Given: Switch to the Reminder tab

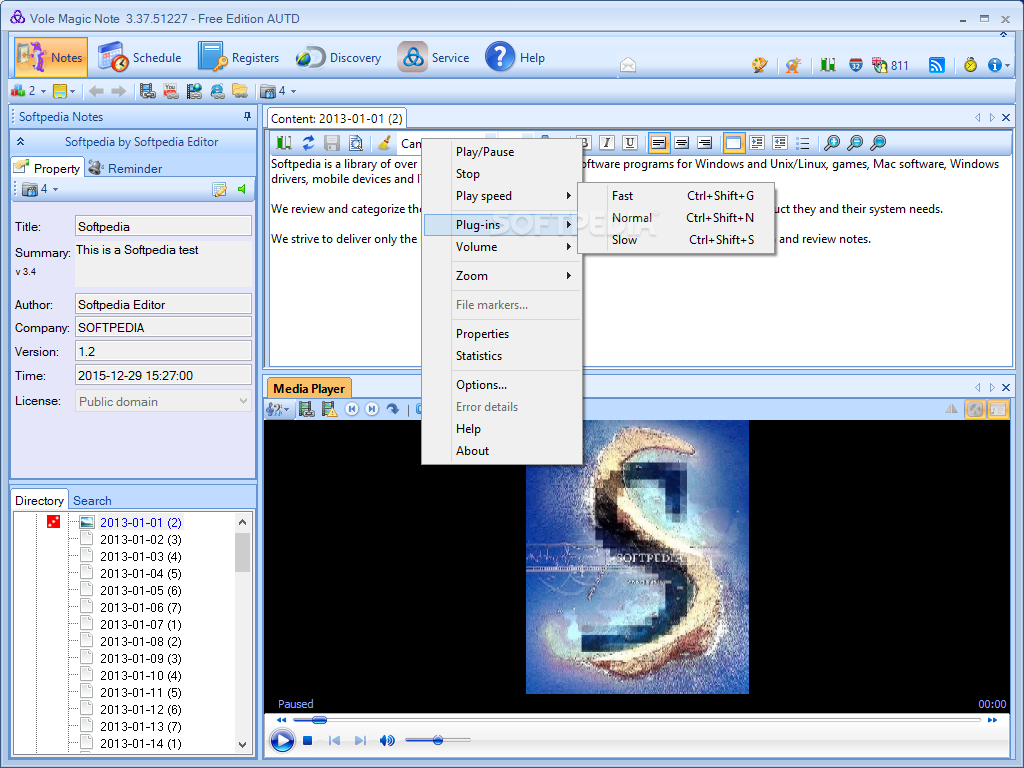Looking at the screenshot, I should click(125, 168).
